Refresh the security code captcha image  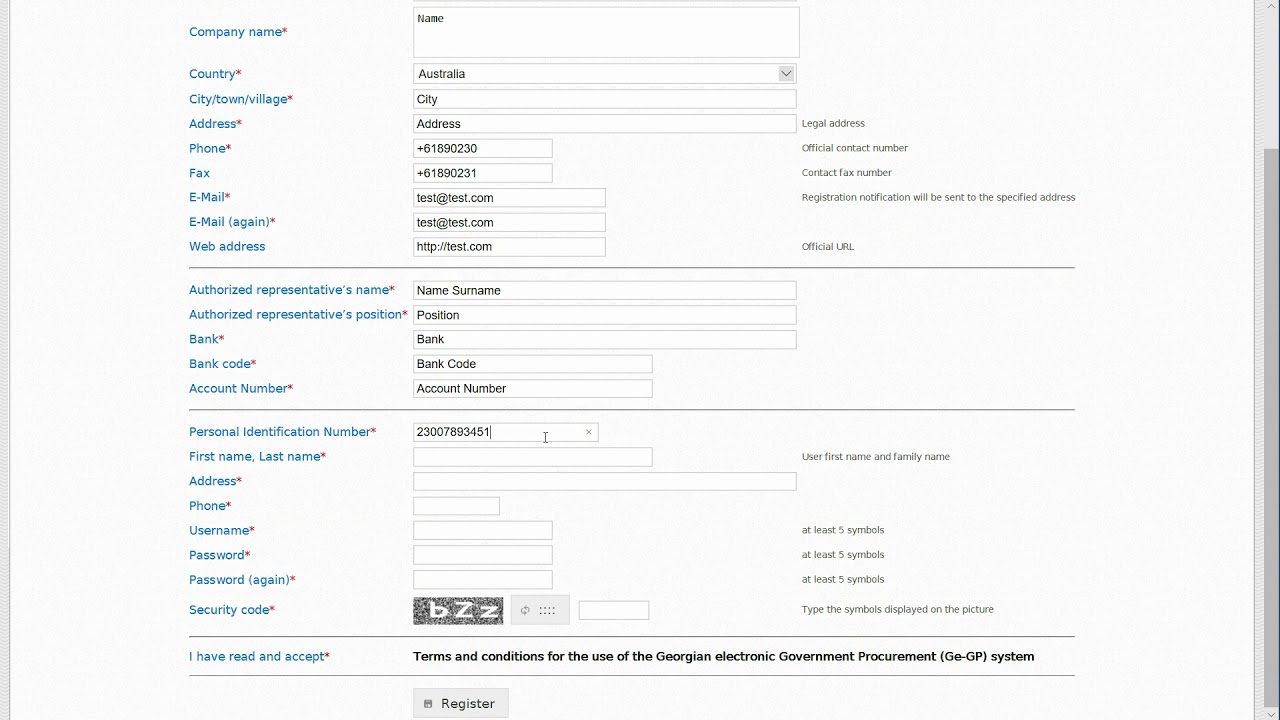pyautogui.click(x=540, y=610)
